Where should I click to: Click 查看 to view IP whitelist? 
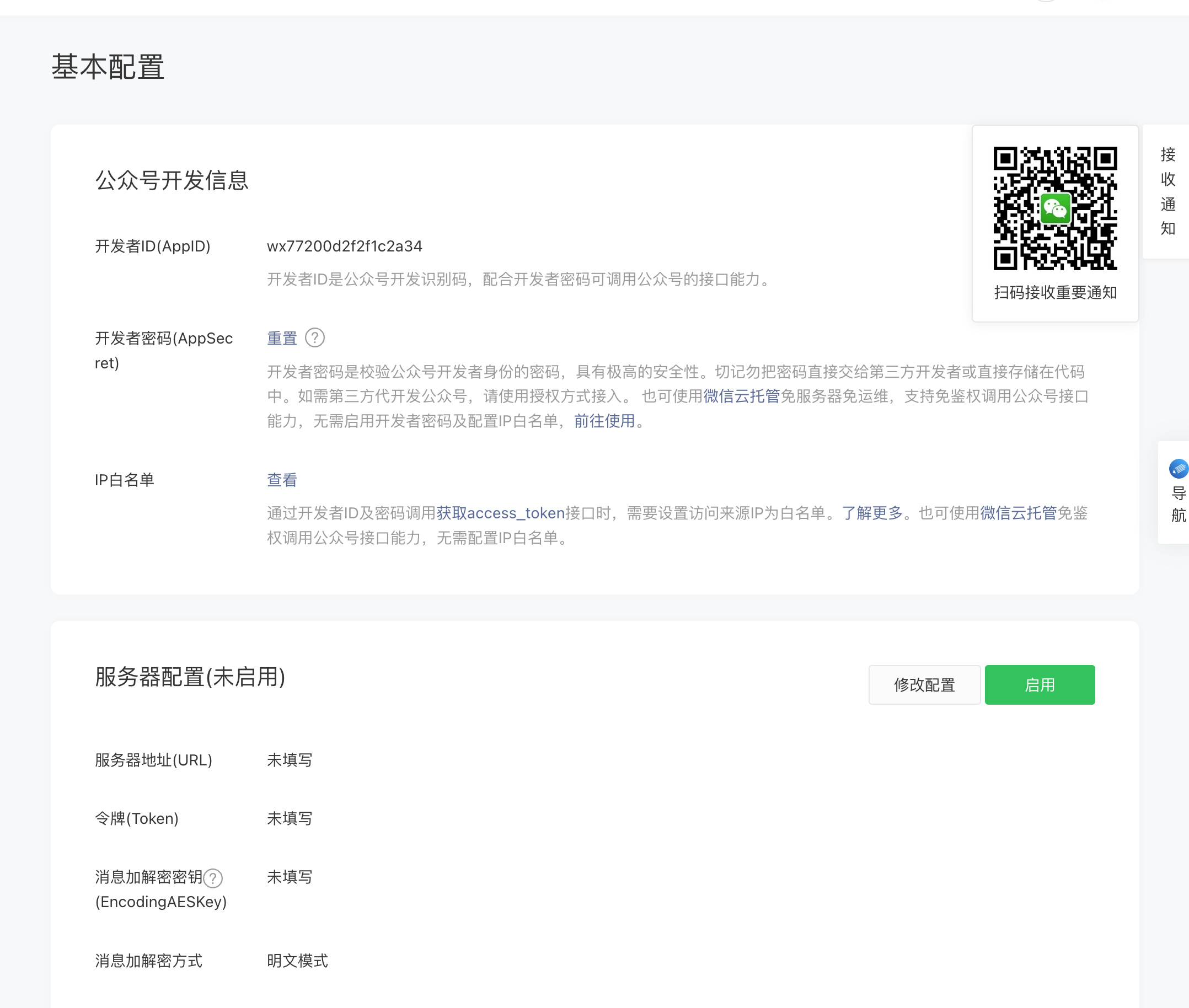[x=282, y=480]
